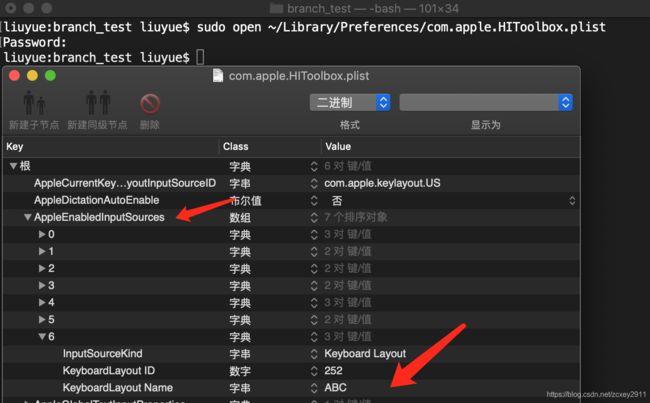
Task: Zoom the plist editor with green button
Action: (x=51, y=75)
